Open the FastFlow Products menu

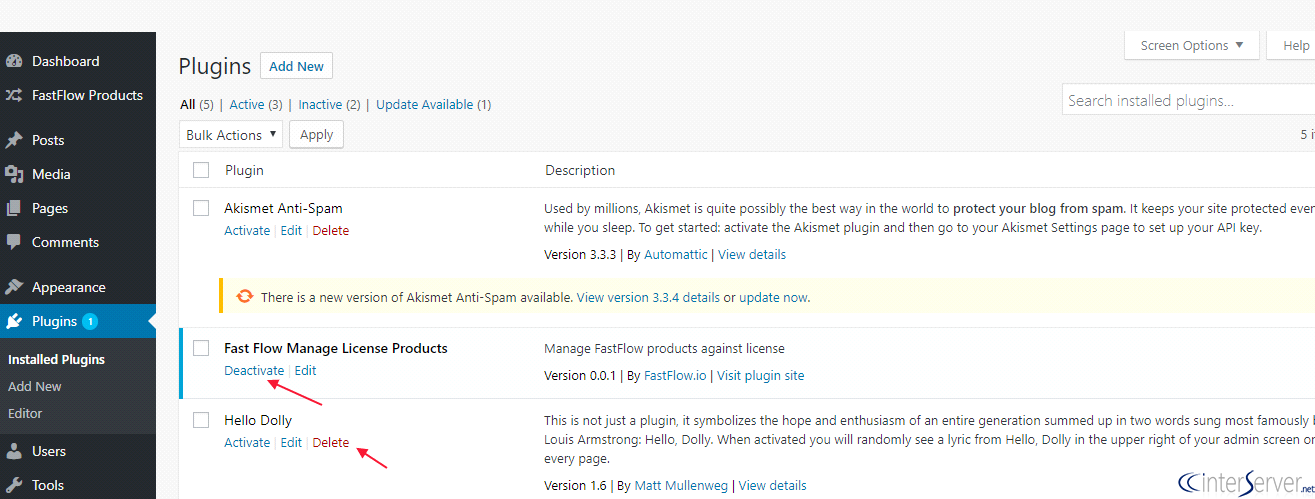(87, 95)
